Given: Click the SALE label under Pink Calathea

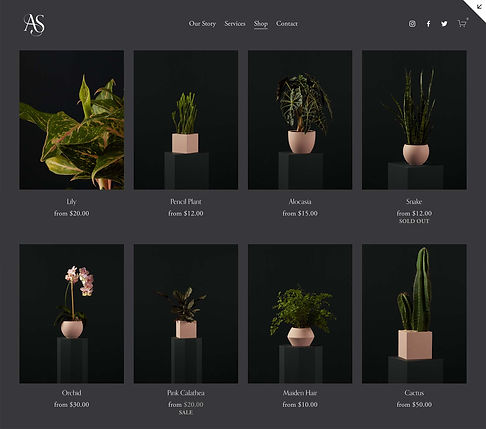Looking at the screenshot, I should [186, 412].
